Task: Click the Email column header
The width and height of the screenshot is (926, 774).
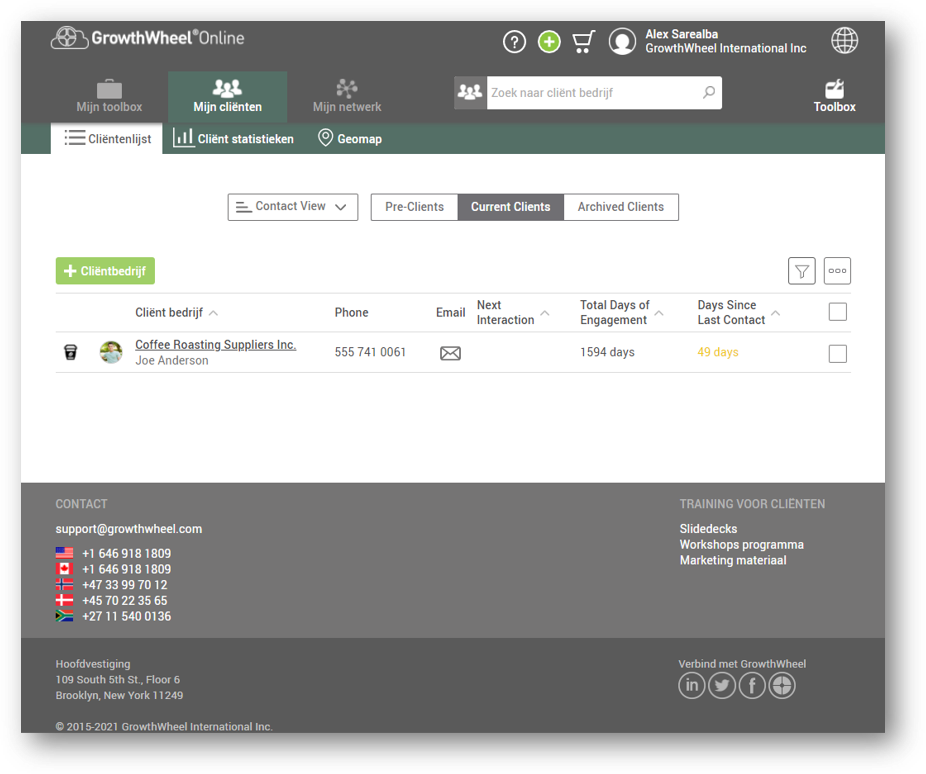Action: tap(451, 312)
